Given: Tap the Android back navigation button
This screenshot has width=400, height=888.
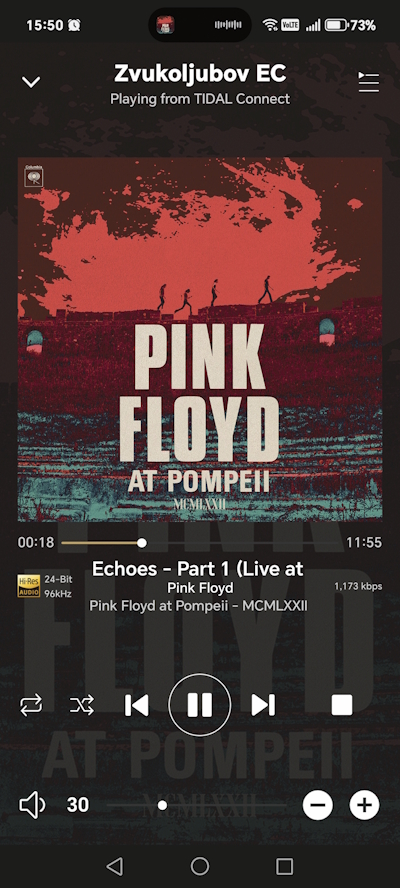Looking at the screenshot, I should (x=114, y=866).
